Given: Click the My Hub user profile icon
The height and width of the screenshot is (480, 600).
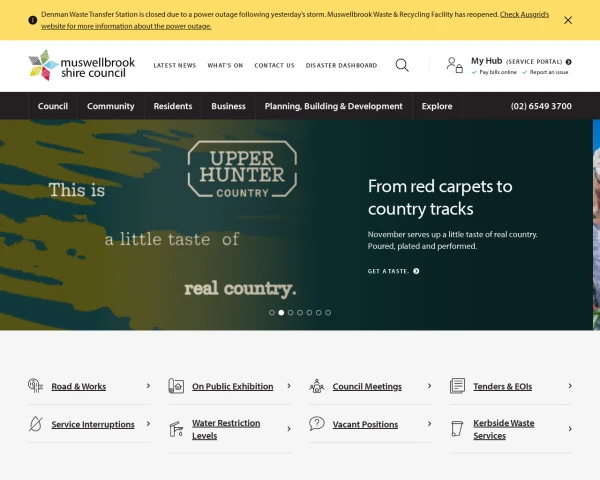Looking at the screenshot, I should (454, 65).
